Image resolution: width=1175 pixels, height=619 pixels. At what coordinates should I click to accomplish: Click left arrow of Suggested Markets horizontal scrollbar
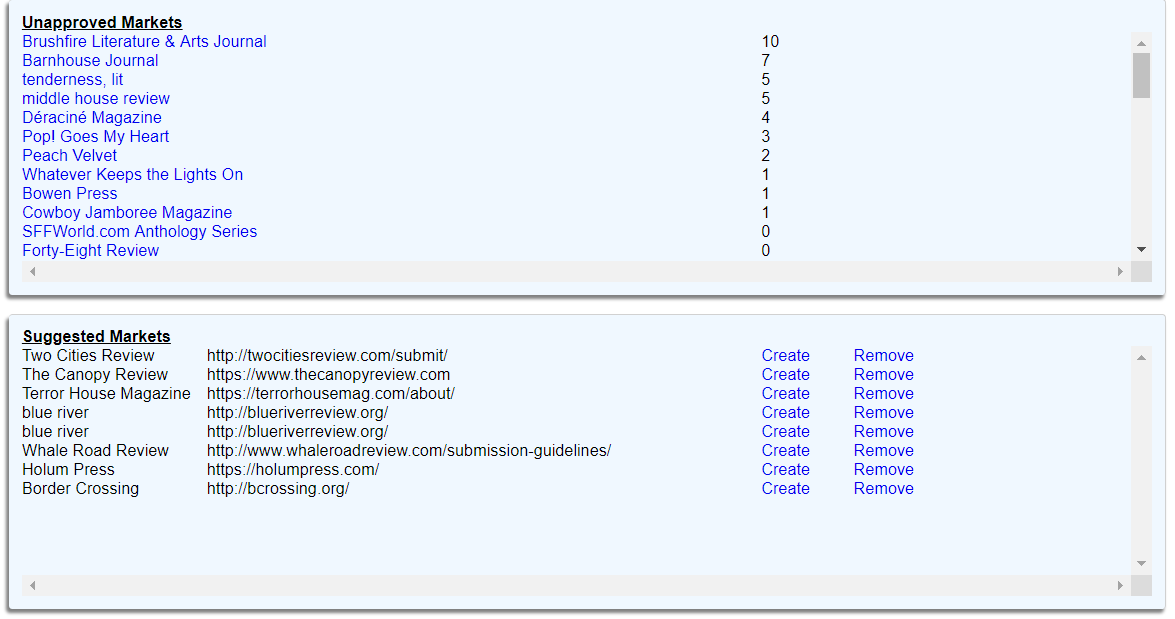pyautogui.click(x=32, y=585)
